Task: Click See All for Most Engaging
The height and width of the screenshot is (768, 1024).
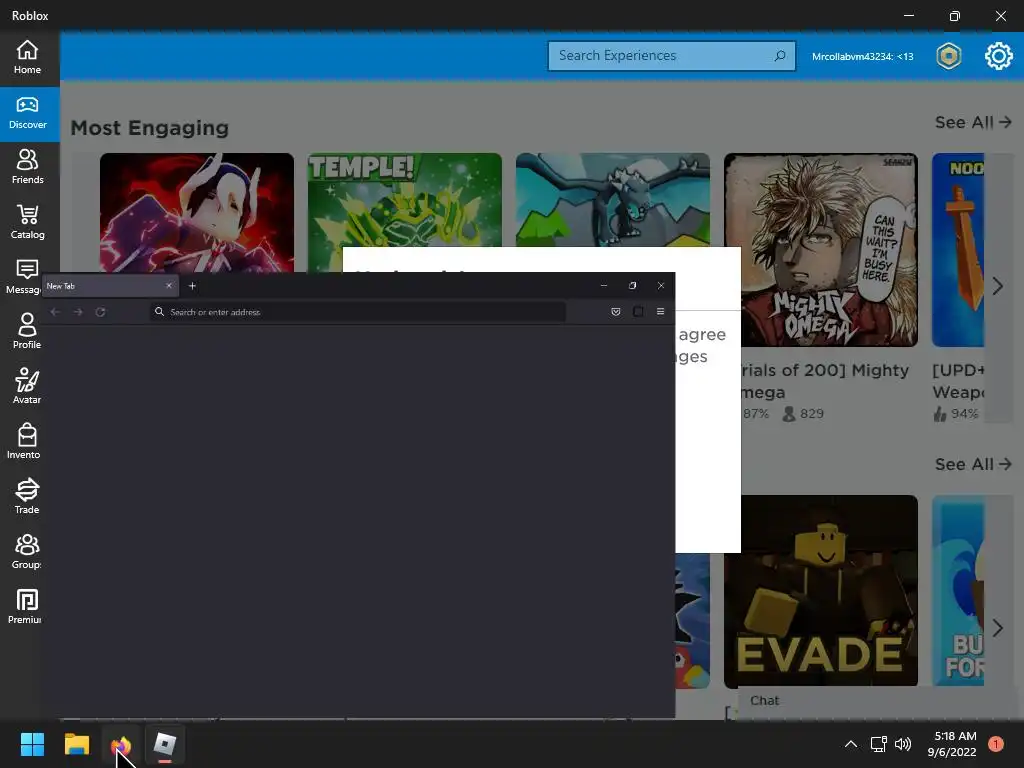Action: tap(972, 122)
